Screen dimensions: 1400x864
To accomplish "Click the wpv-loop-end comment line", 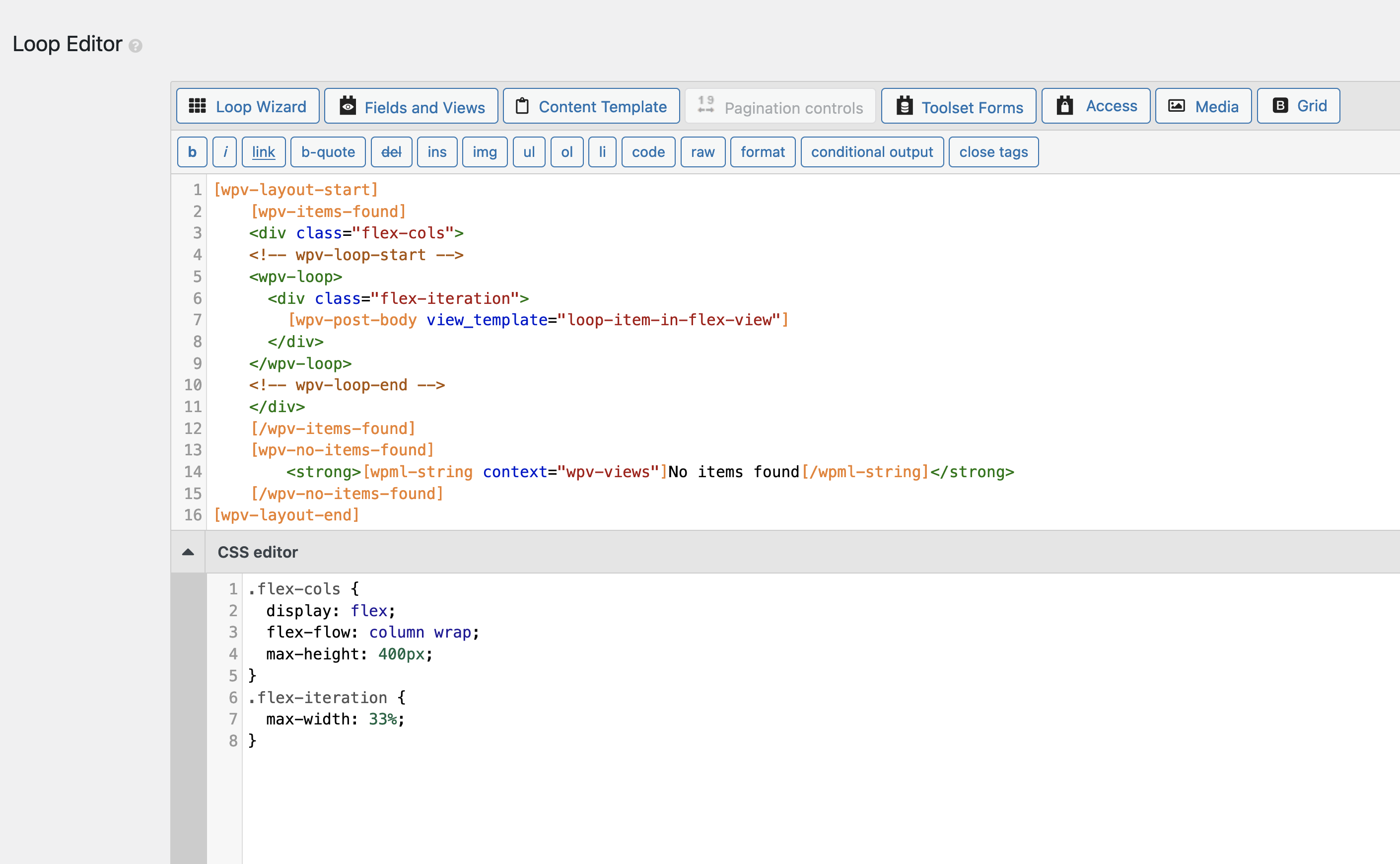I will (347, 385).
